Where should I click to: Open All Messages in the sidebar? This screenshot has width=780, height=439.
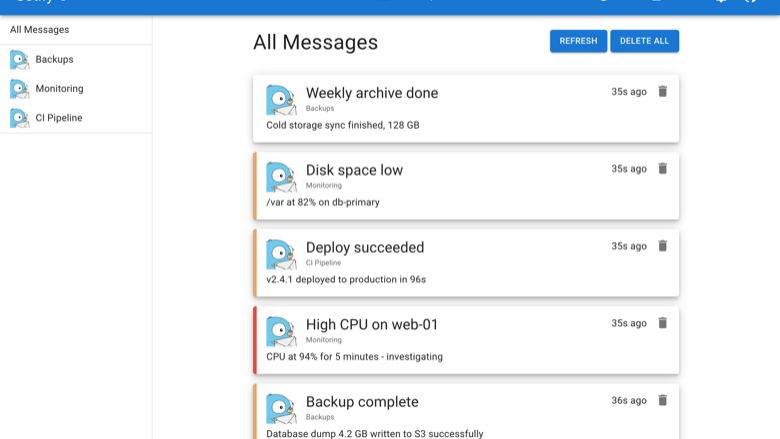[x=76, y=30]
